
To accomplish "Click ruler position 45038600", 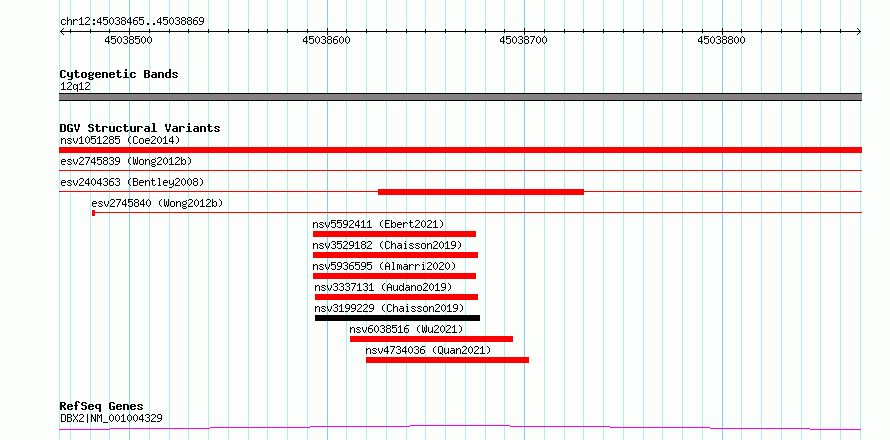I will (326, 40).
